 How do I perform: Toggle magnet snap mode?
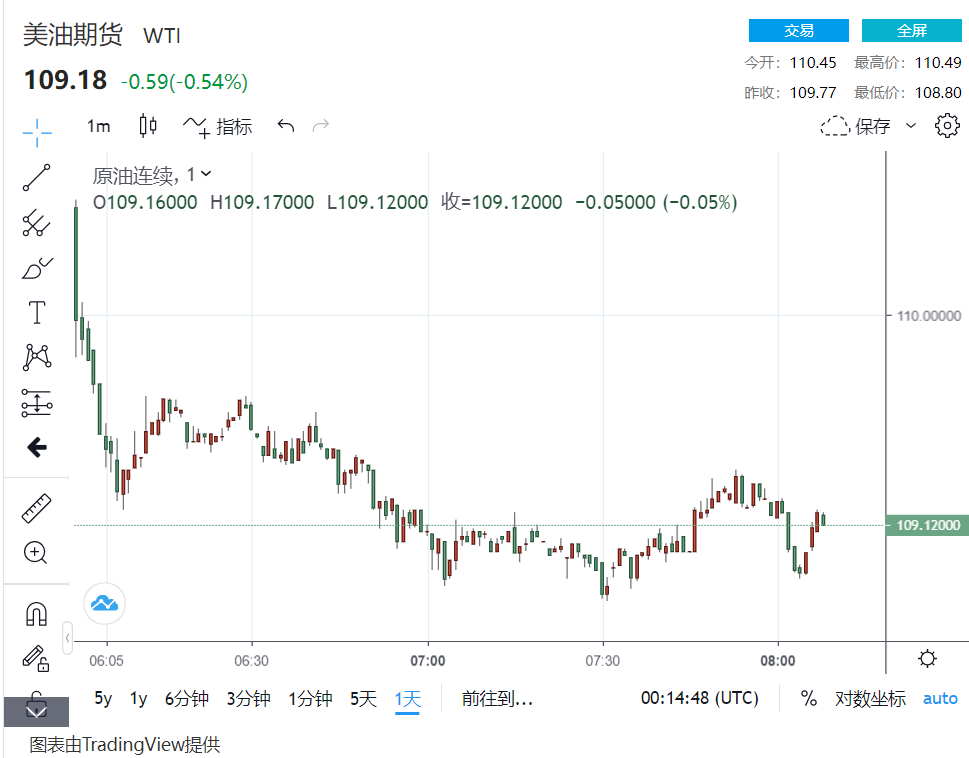coord(37,613)
